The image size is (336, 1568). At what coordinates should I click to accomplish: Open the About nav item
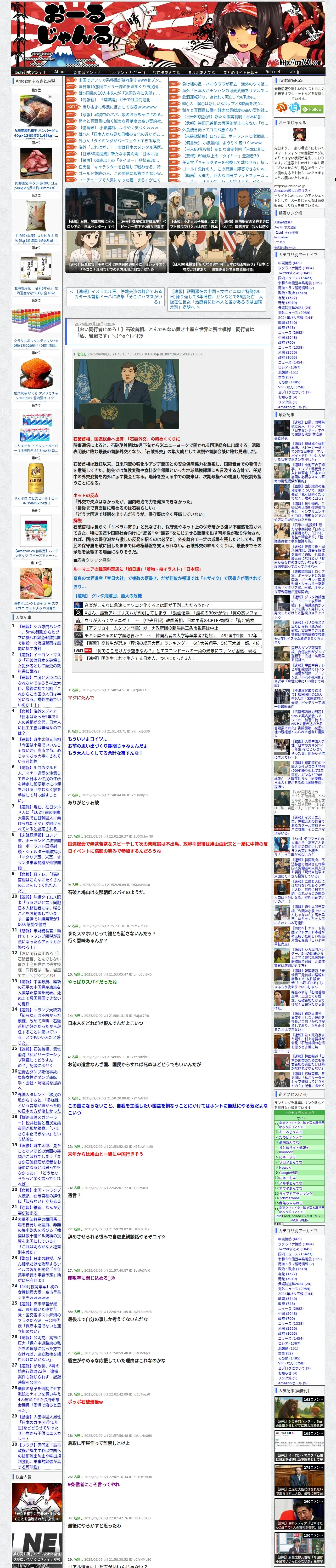click(x=60, y=72)
